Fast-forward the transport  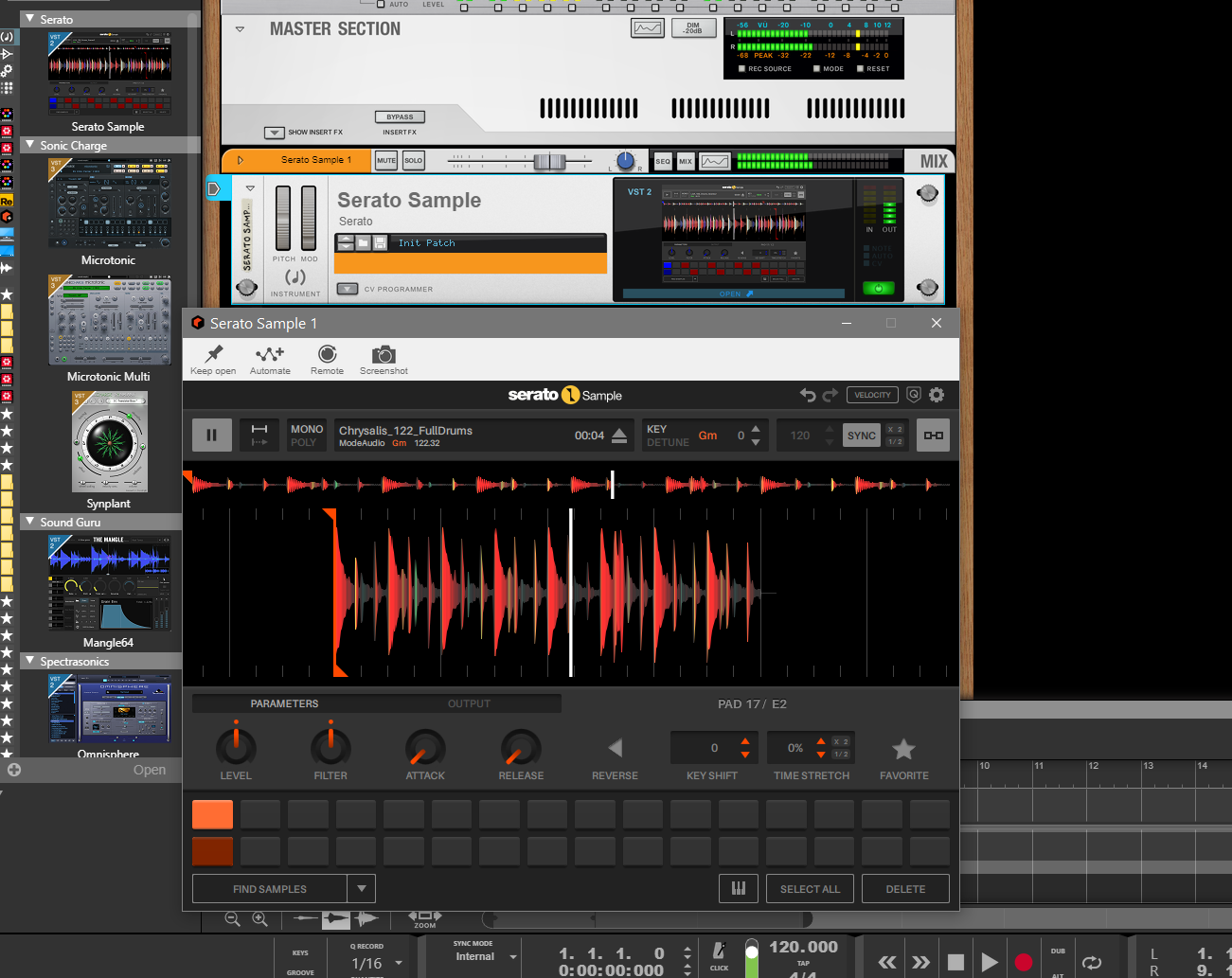(x=920, y=962)
